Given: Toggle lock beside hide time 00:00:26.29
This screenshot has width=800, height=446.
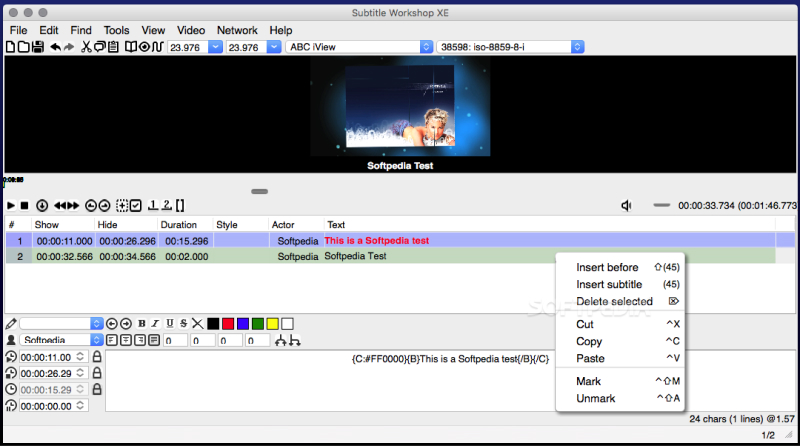Looking at the screenshot, I should tap(97, 373).
